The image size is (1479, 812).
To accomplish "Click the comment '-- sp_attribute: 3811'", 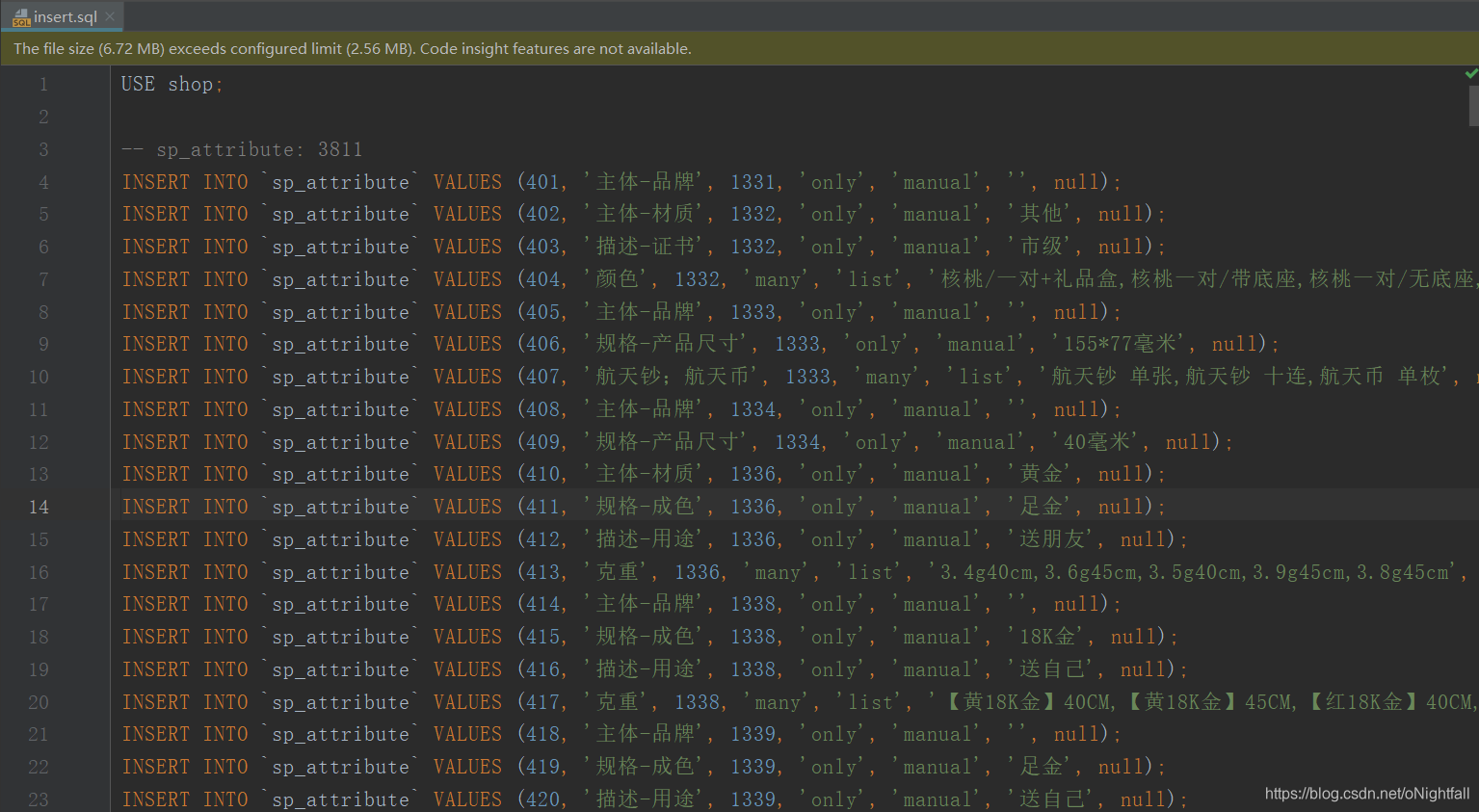I will coord(242,149).
